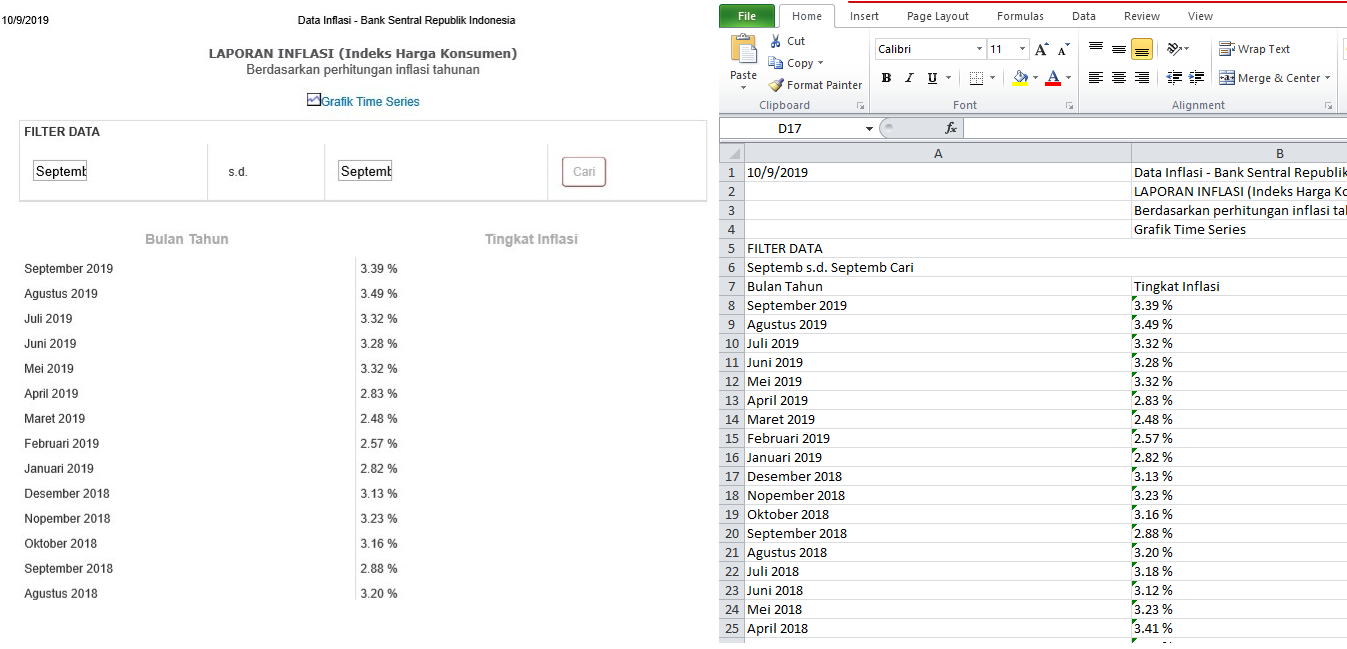Toggle bold formatting
The width and height of the screenshot is (1347, 649).
pos(885,77)
